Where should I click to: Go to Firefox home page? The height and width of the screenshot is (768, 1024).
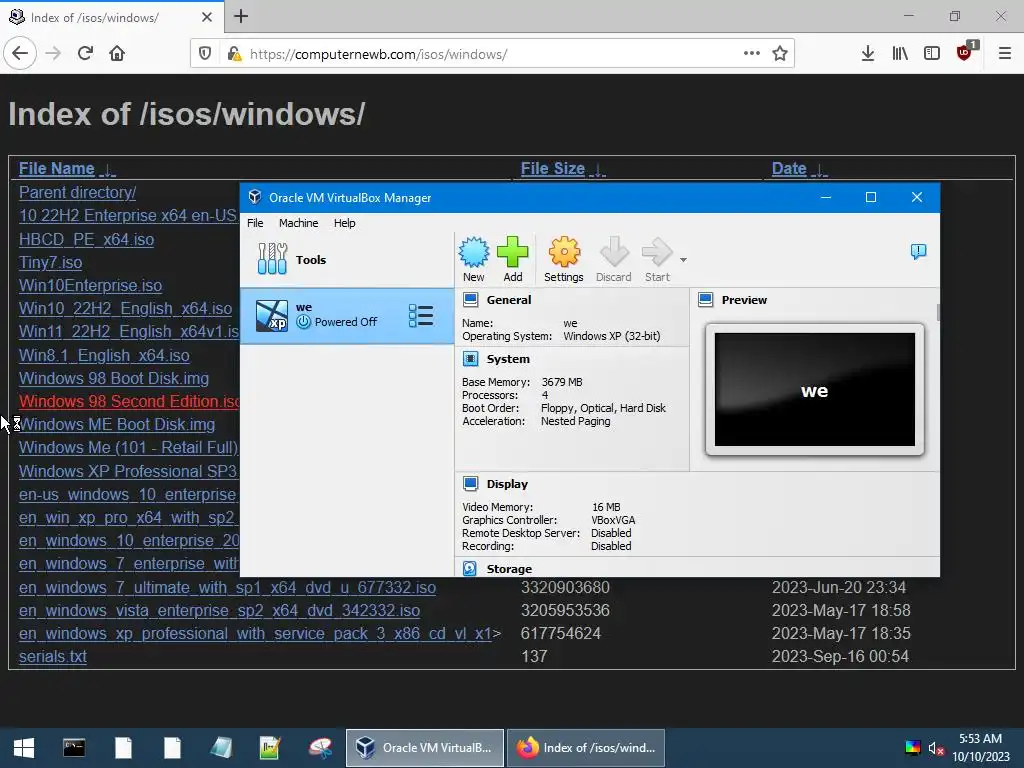click(x=117, y=54)
